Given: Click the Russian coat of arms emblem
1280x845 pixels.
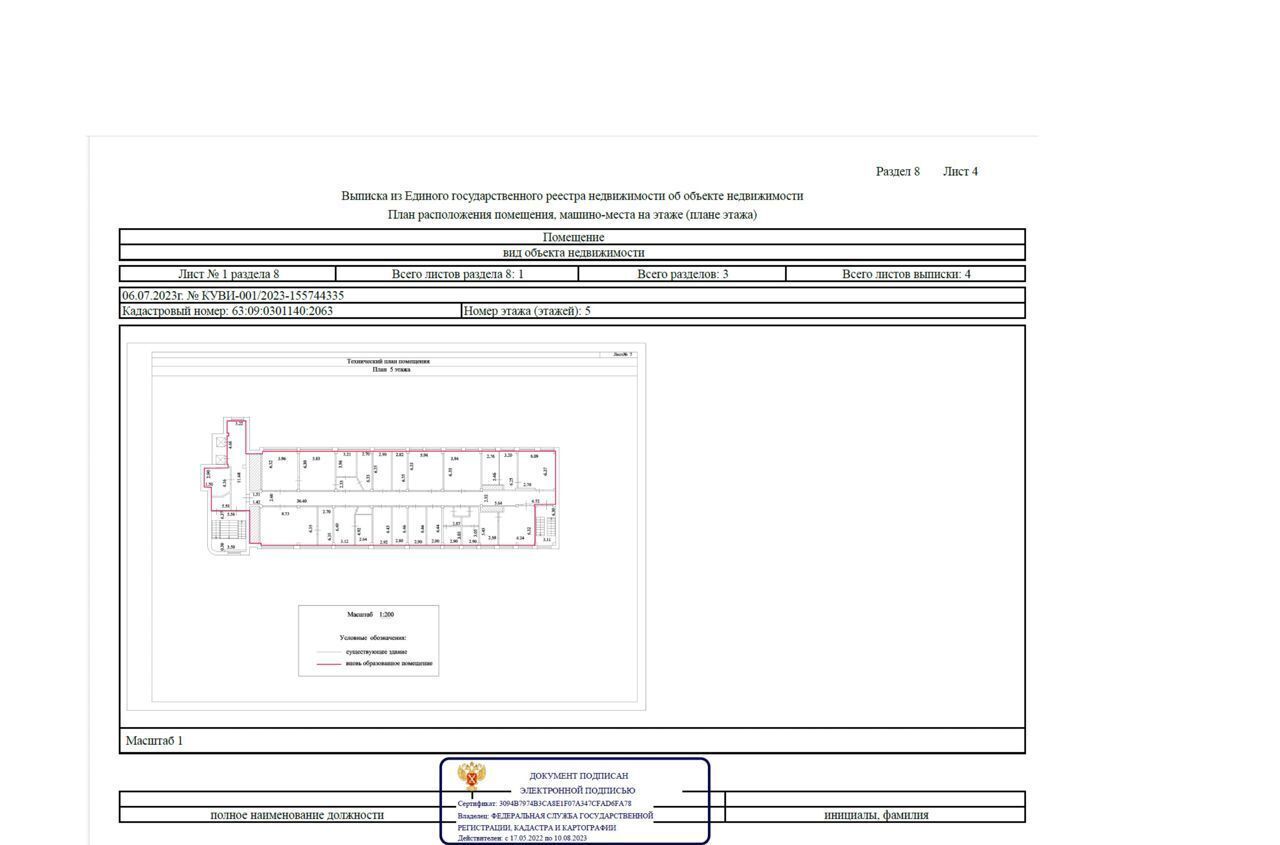Looking at the screenshot, I should [471, 777].
